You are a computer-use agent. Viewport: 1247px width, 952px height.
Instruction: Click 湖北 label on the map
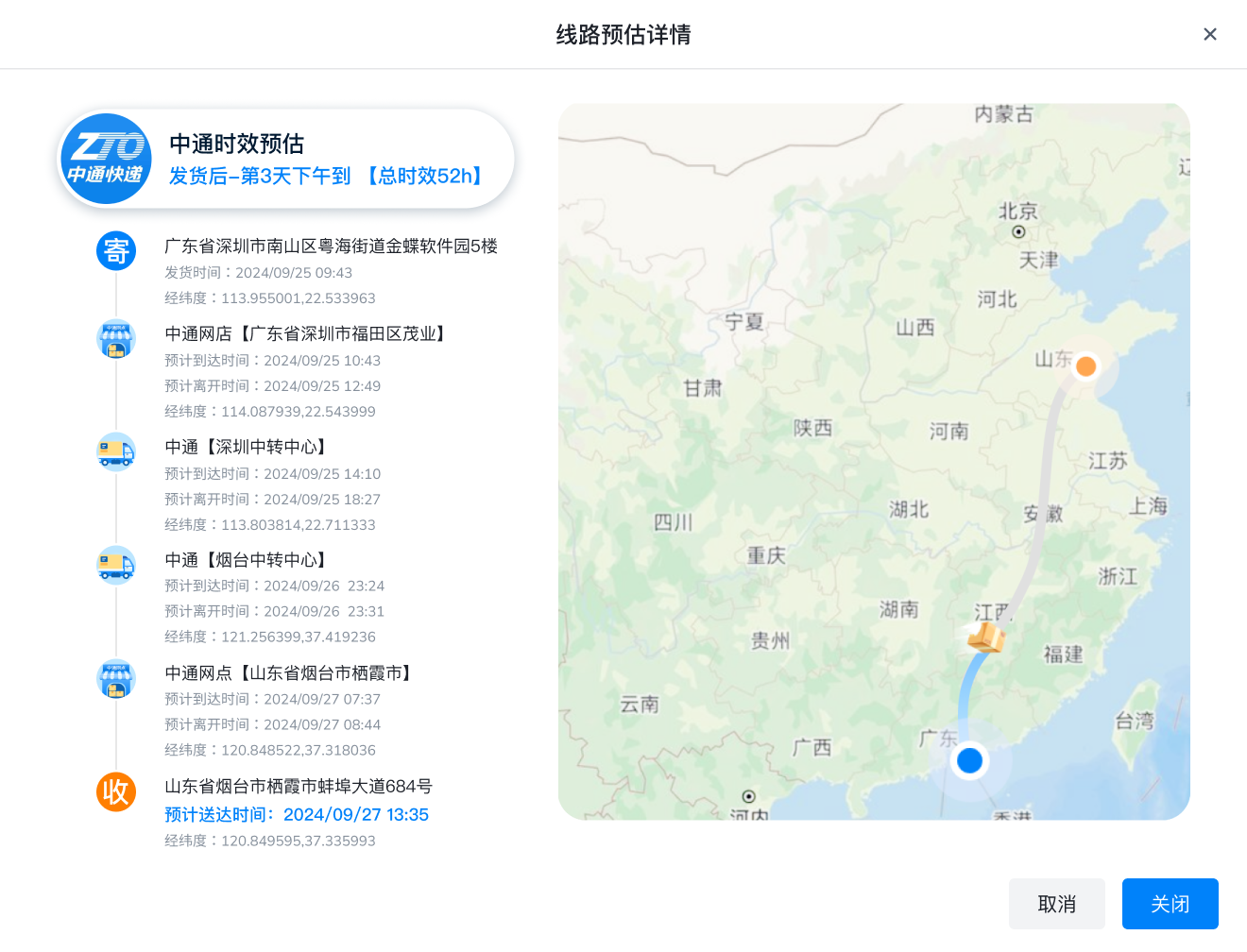(x=909, y=509)
